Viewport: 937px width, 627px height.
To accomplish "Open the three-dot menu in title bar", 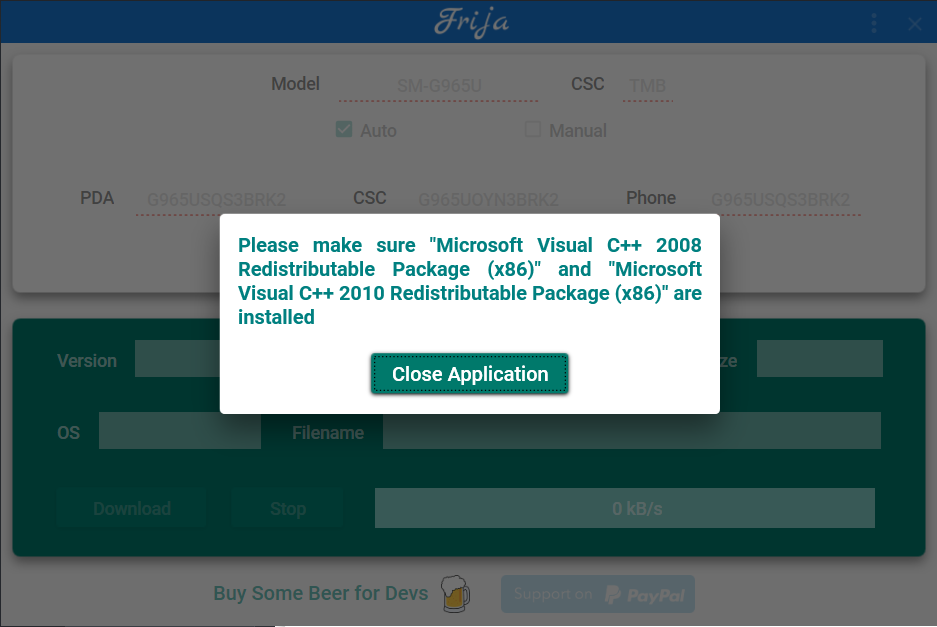I will coord(874,23).
